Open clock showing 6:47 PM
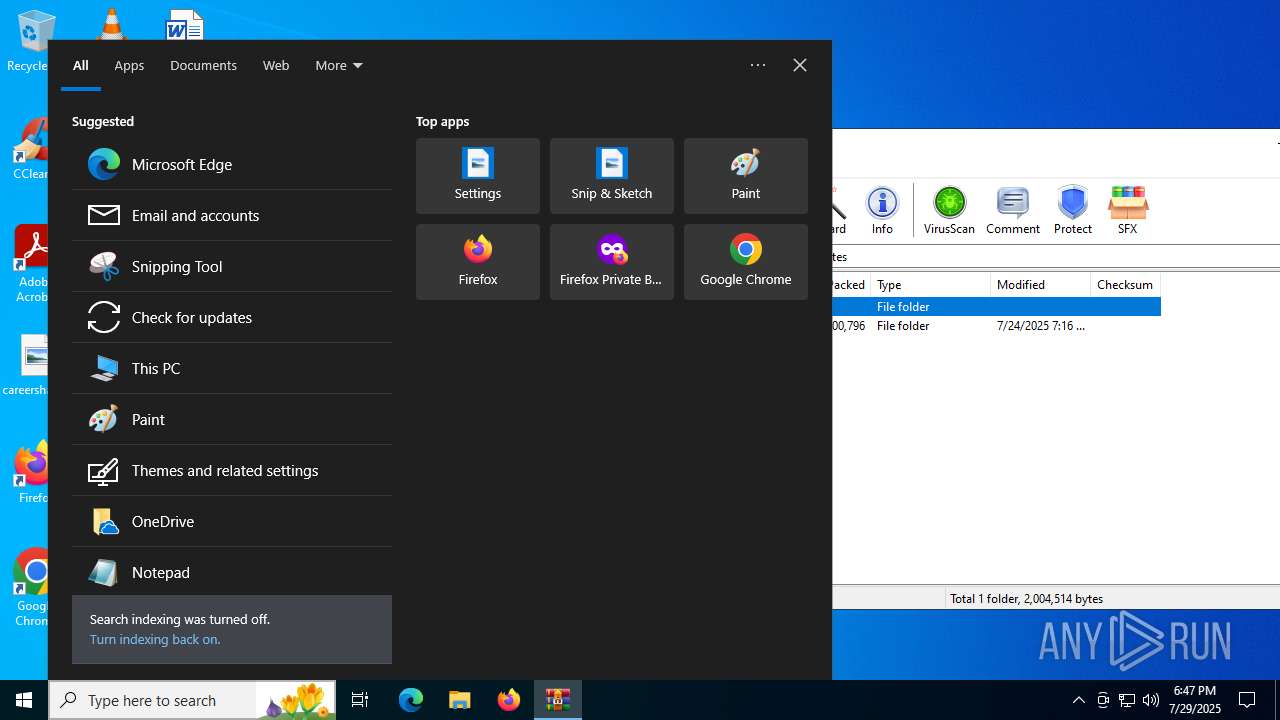Screen dimensions: 1280x720 click(1195, 700)
